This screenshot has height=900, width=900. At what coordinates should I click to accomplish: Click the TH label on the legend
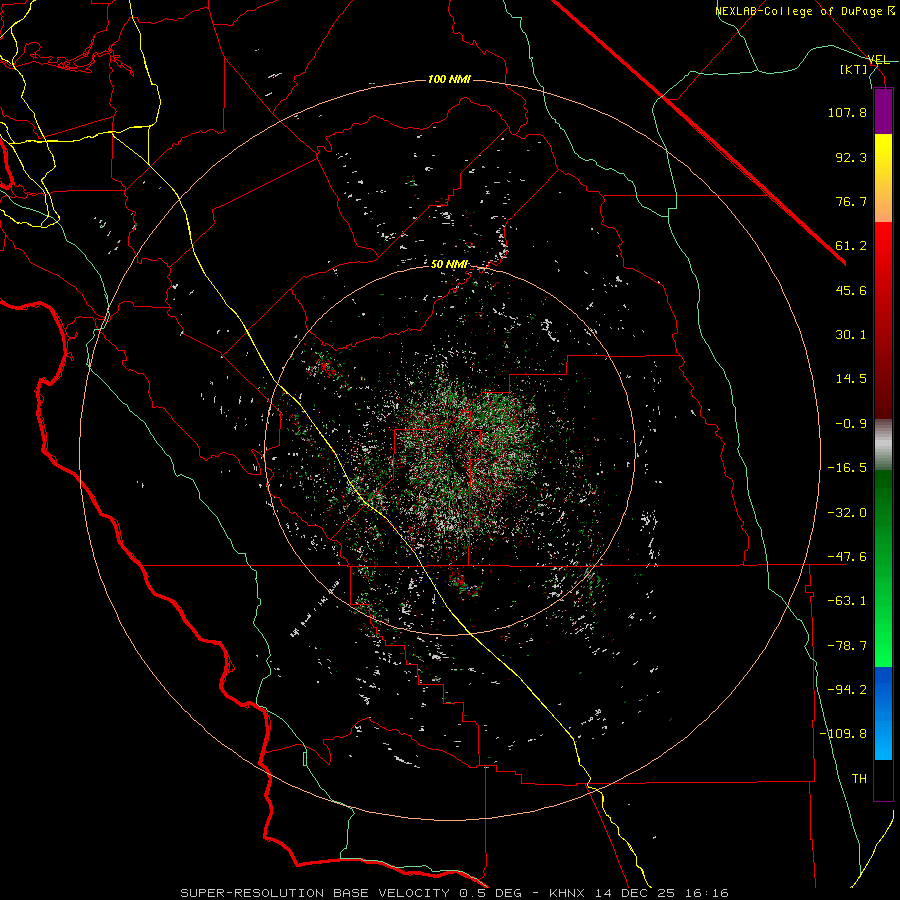pos(859,779)
